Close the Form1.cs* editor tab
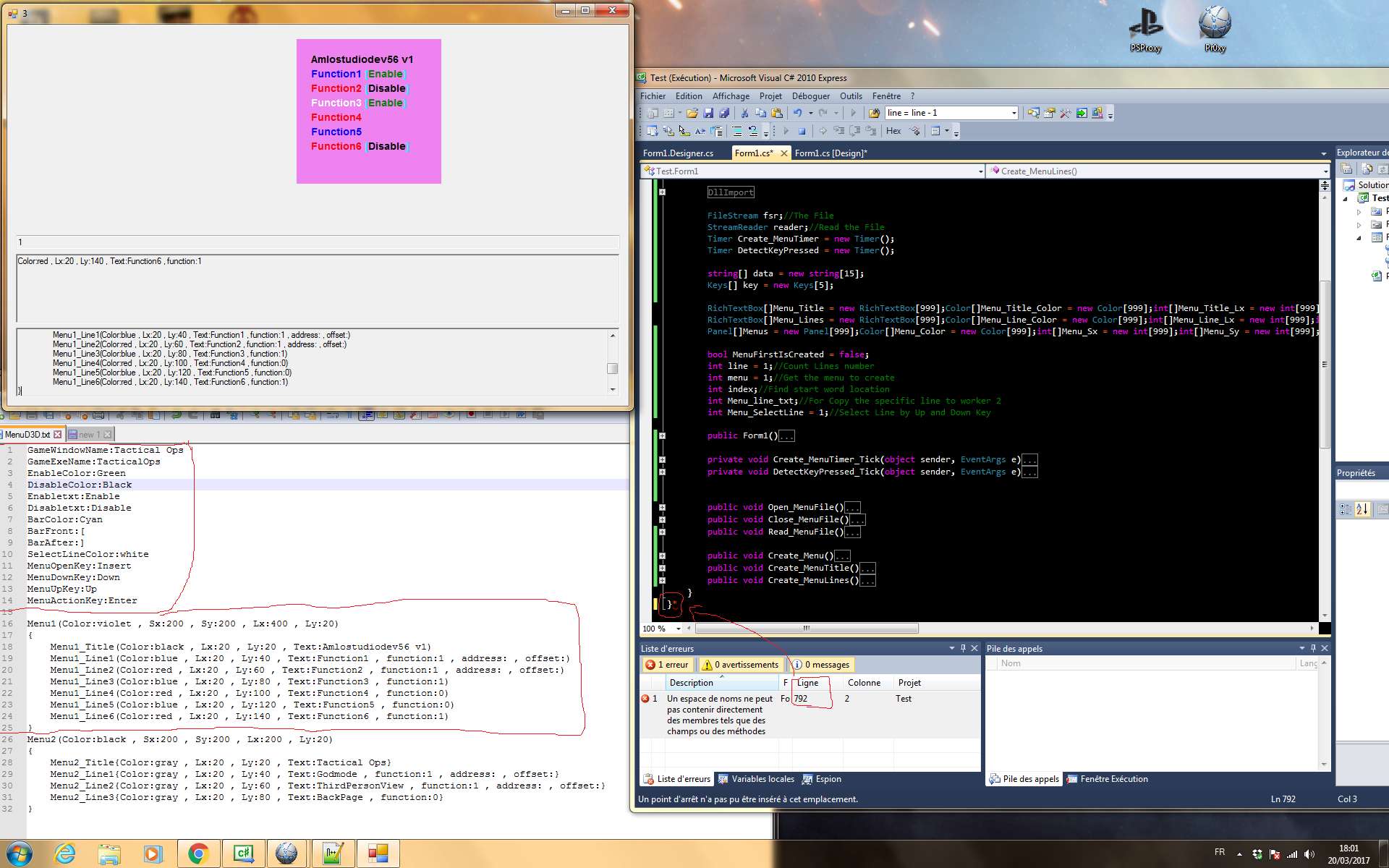Screen dimensions: 1389x868 pyautogui.click(x=783, y=153)
